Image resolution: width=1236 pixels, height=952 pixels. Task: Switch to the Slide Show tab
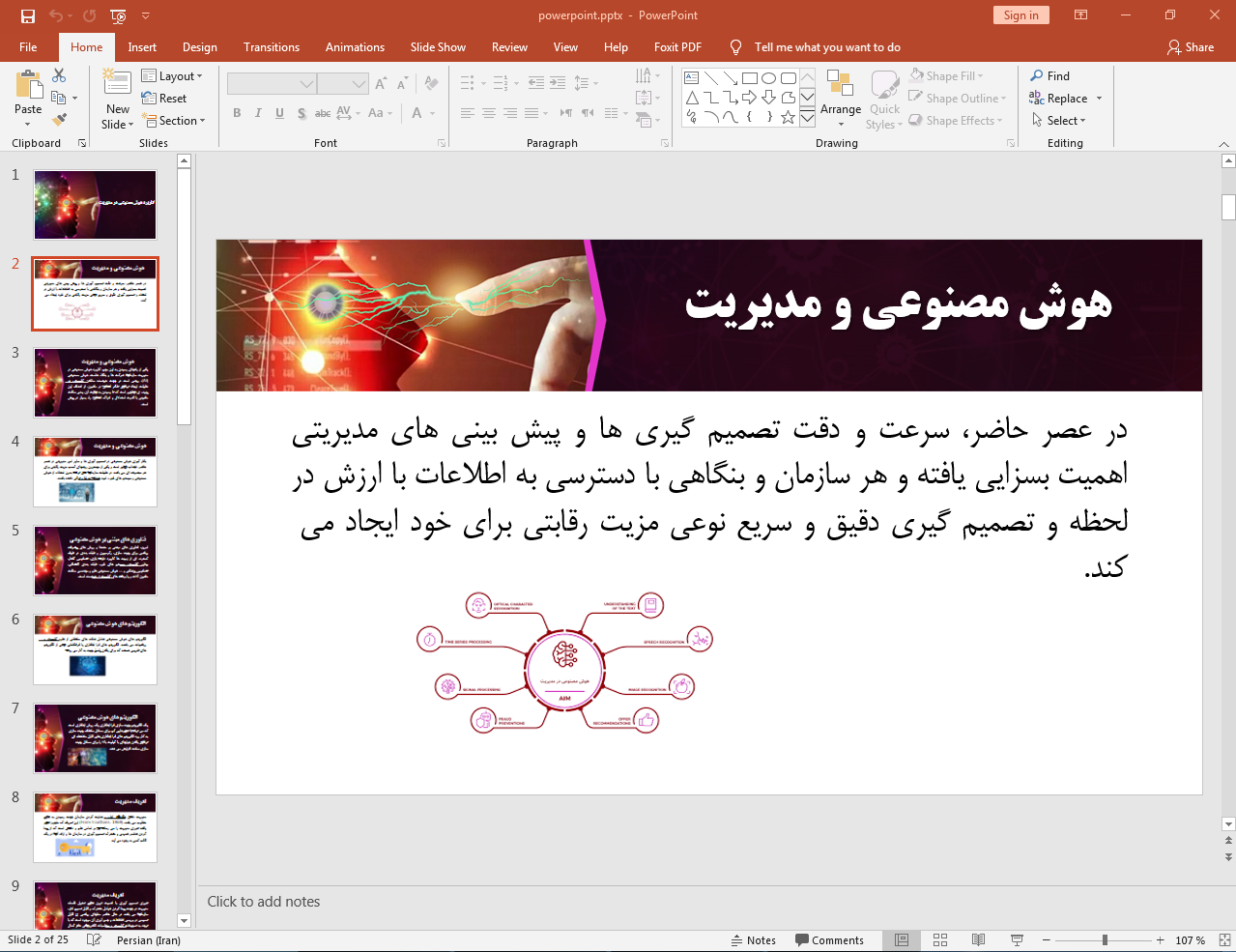click(x=438, y=47)
